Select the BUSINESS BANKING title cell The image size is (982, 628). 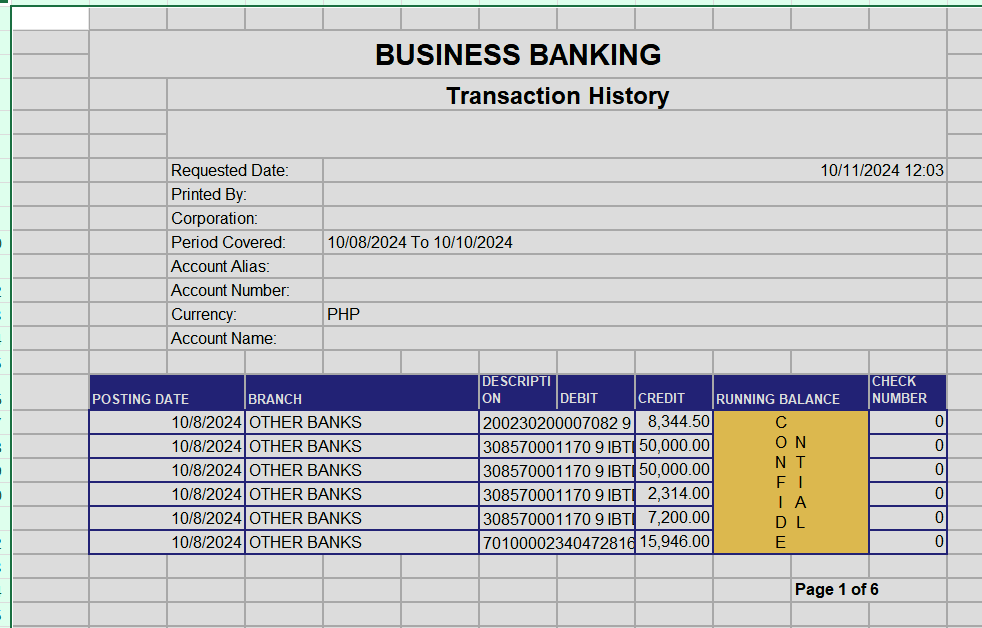[518, 54]
